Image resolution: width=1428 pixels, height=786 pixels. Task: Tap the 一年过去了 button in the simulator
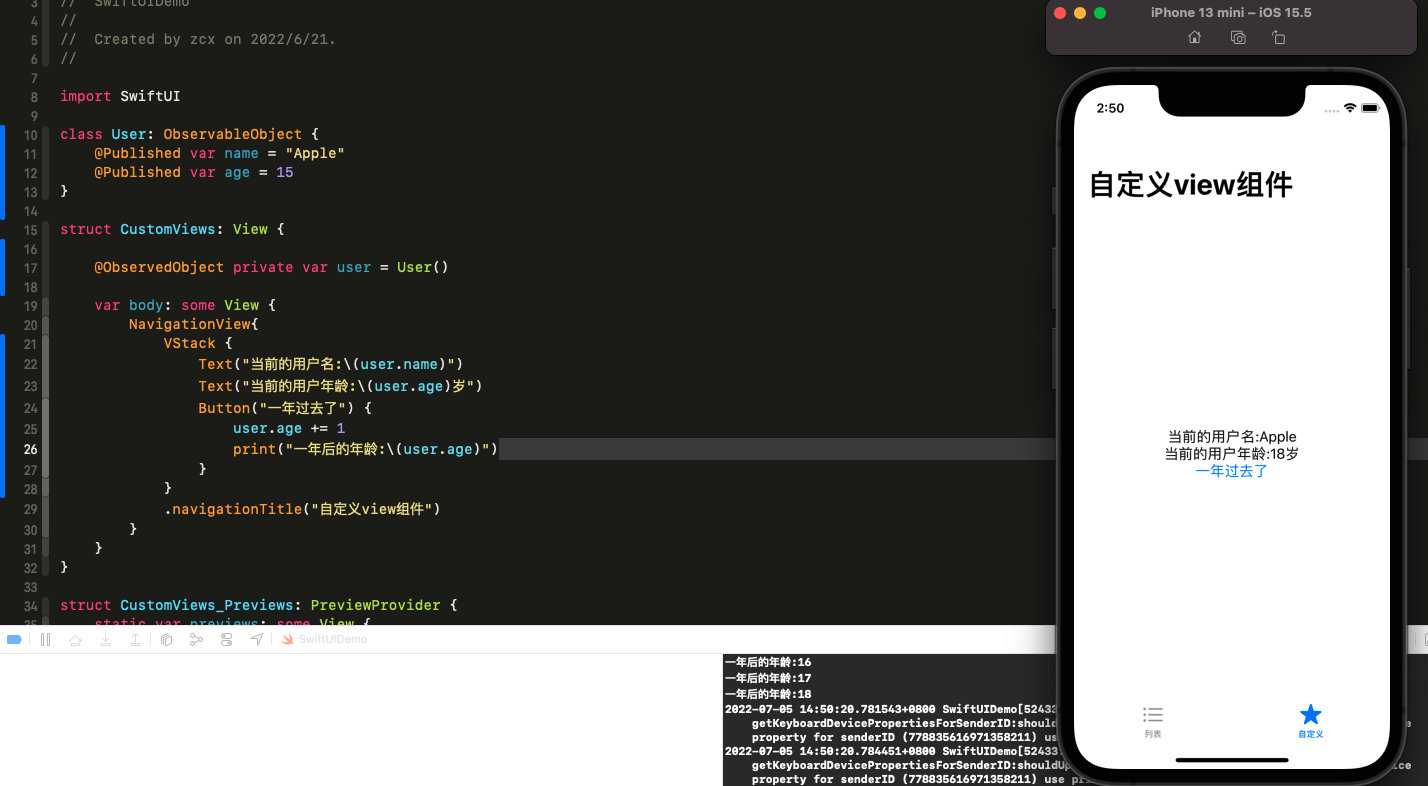coord(1231,471)
